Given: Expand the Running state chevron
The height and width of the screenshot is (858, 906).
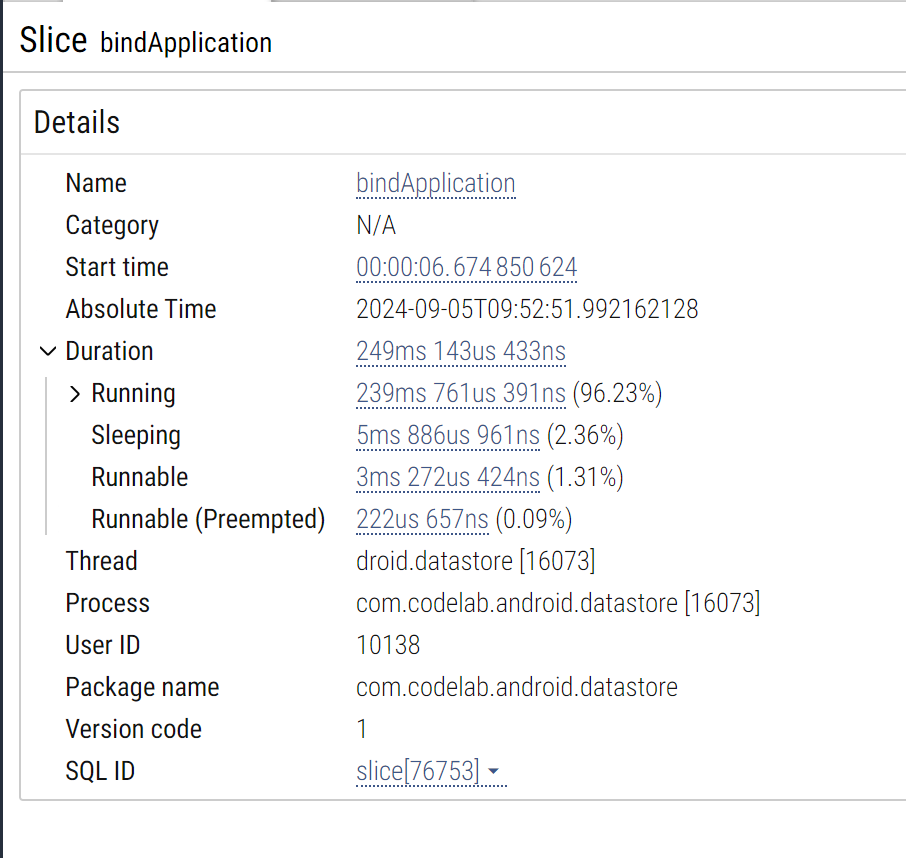Looking at the screenshot, I should pos(75,393).
